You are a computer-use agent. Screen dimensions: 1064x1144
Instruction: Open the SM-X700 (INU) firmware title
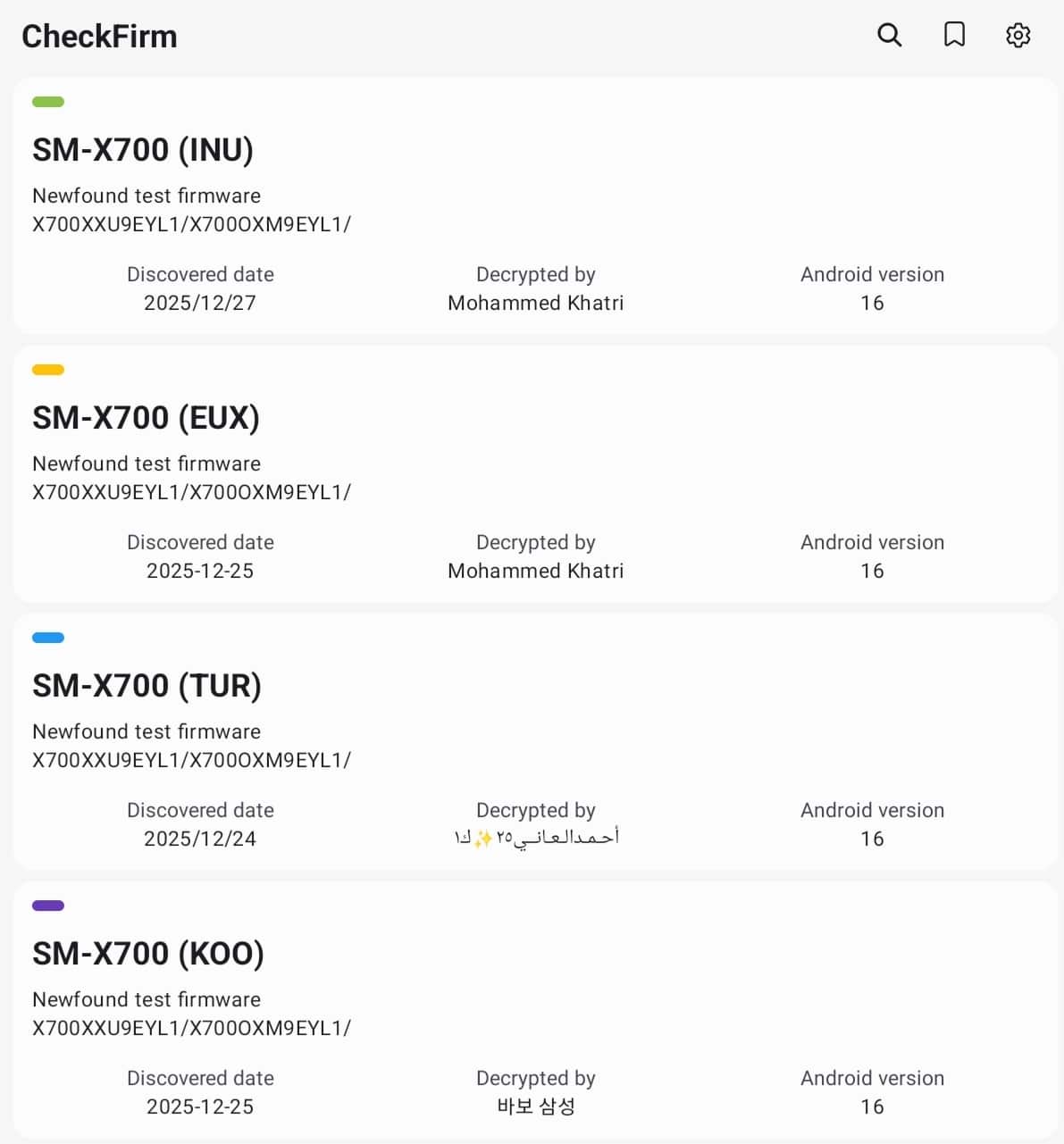click(143, 150)
